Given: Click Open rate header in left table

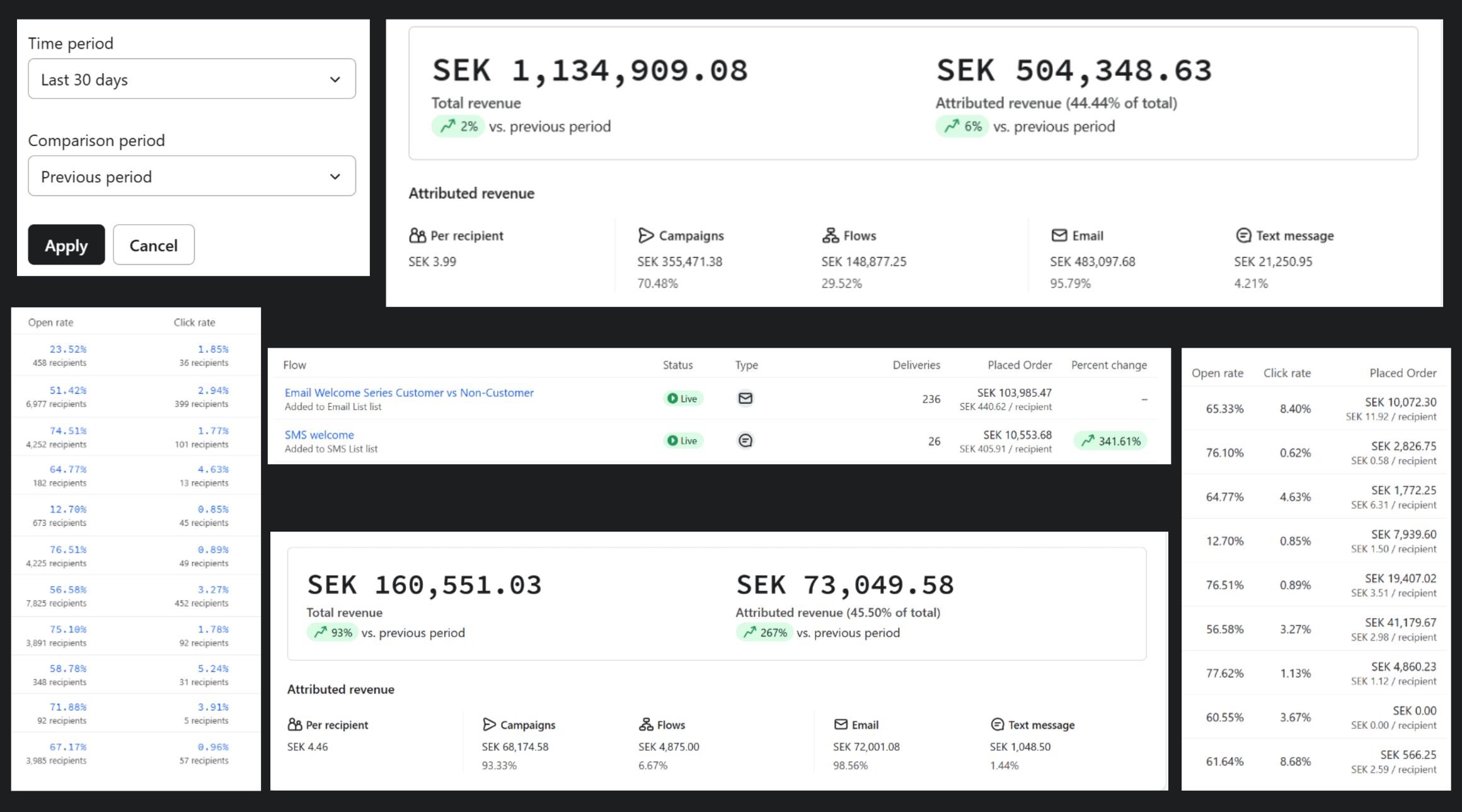Looking at the screenshot, I should [50, 323].
